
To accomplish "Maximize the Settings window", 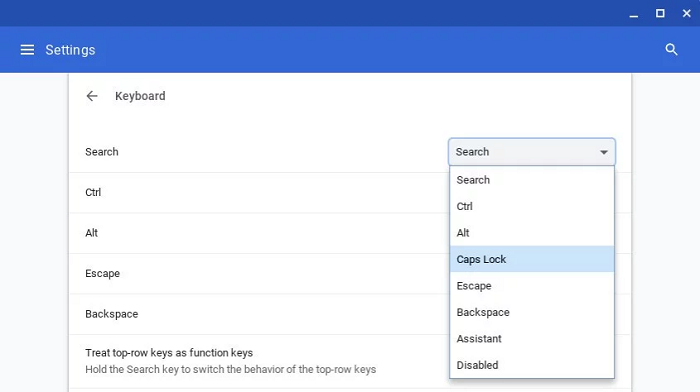I will [660, 13].
